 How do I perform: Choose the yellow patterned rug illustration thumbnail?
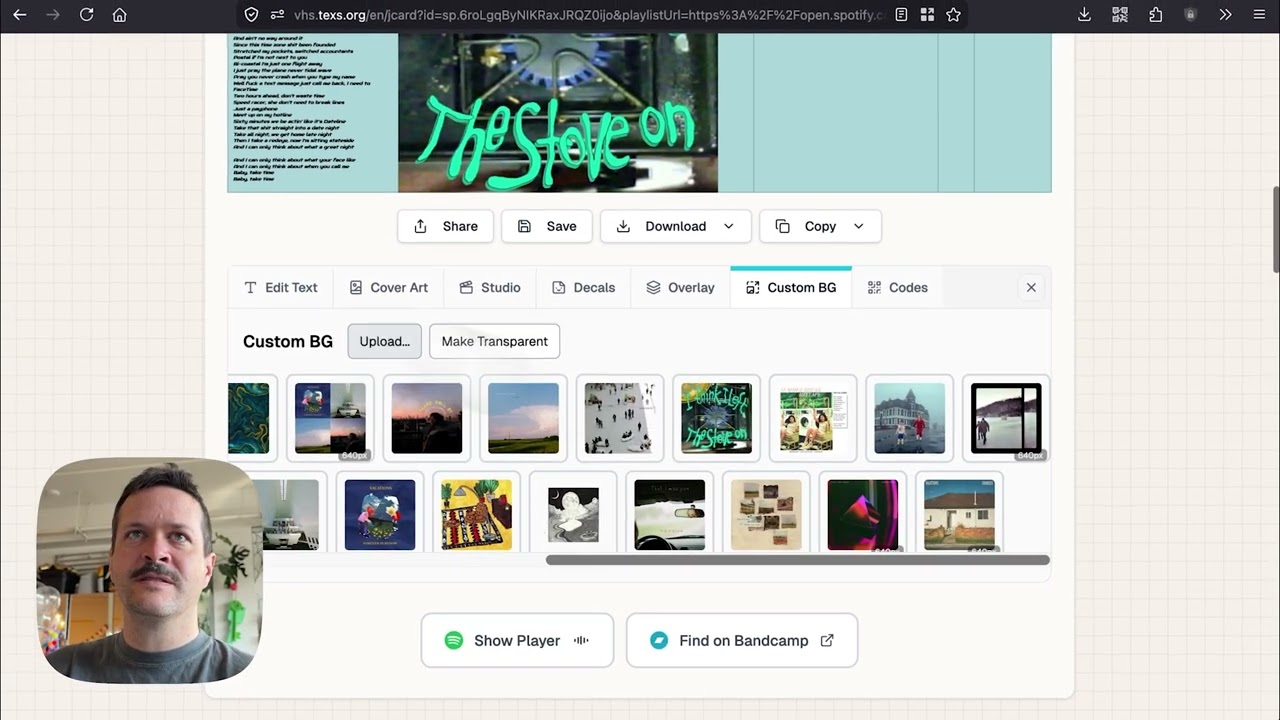point(476,514)
